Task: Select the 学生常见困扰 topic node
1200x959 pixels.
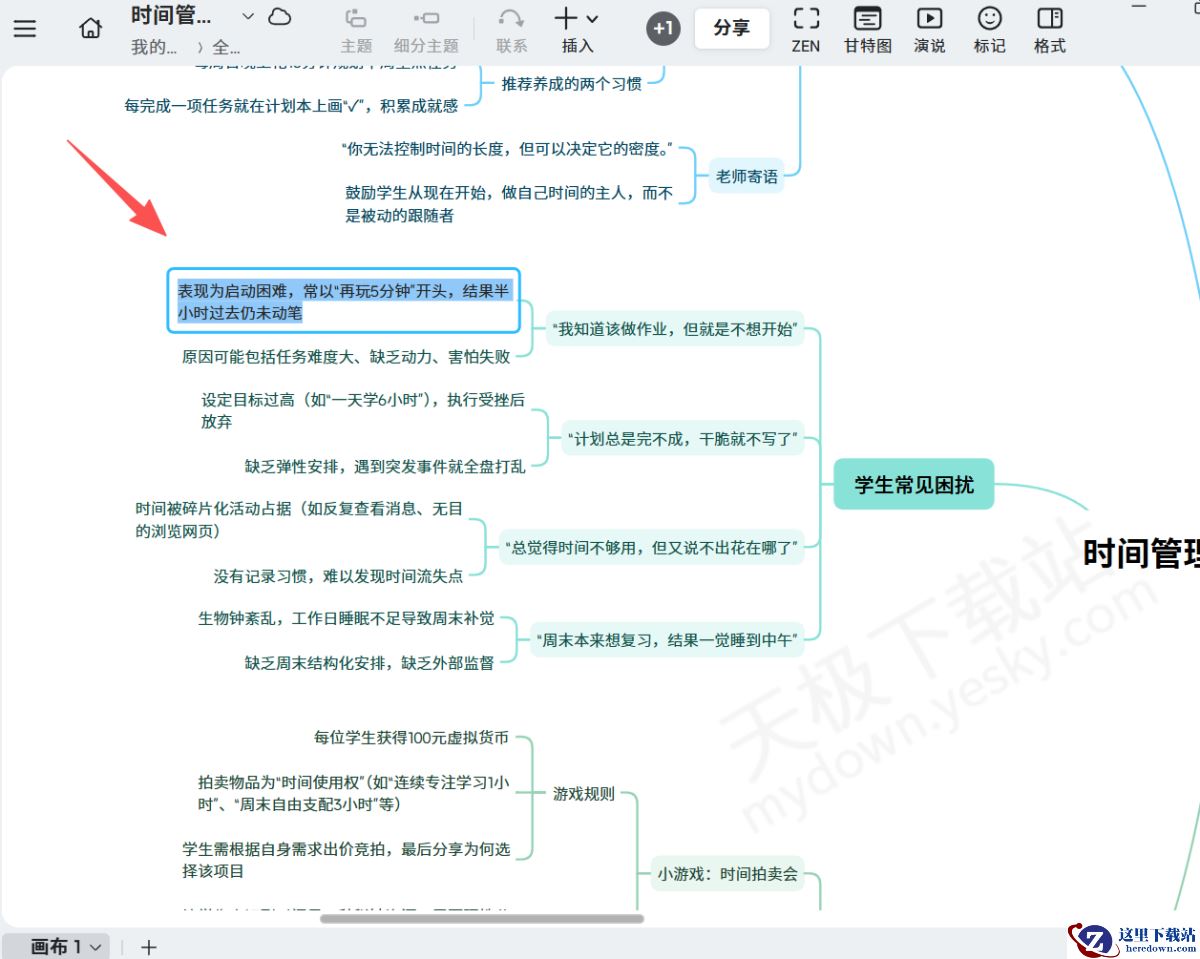Action: [913, 483]
